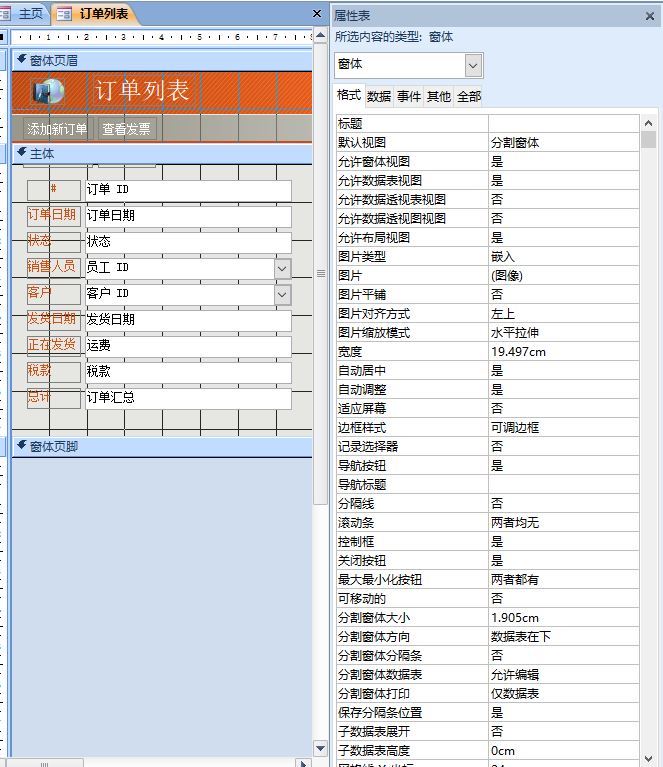Click the 导航标题 property value field

(563, 485)
